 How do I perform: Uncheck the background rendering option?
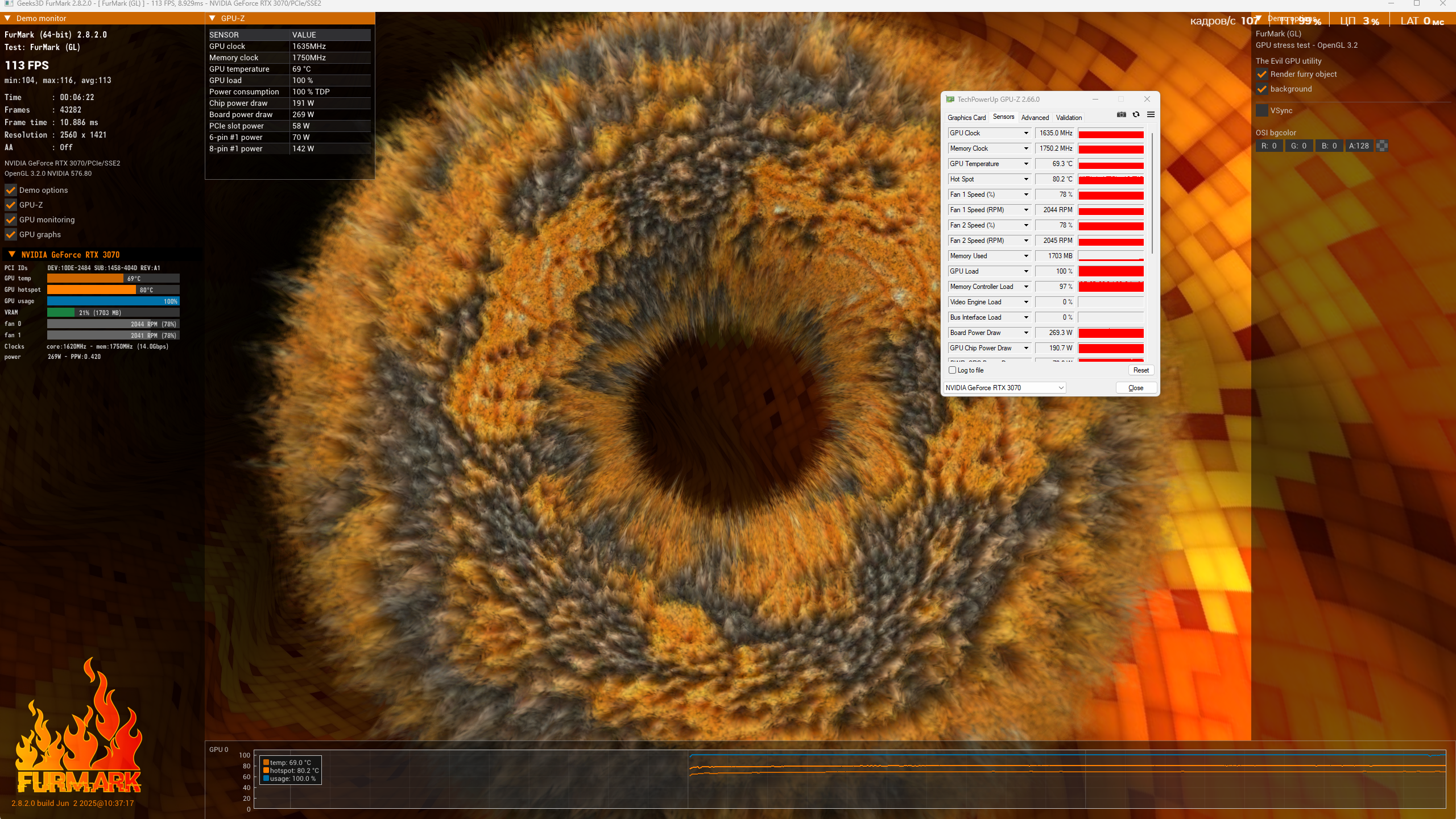(x=1261, y=89)
